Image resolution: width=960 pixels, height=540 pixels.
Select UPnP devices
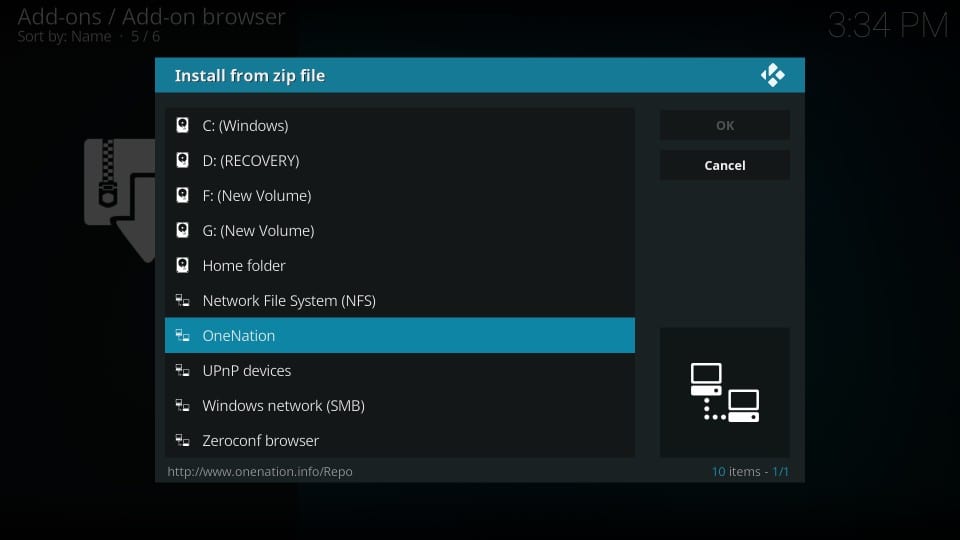click(x=400, y=370)
